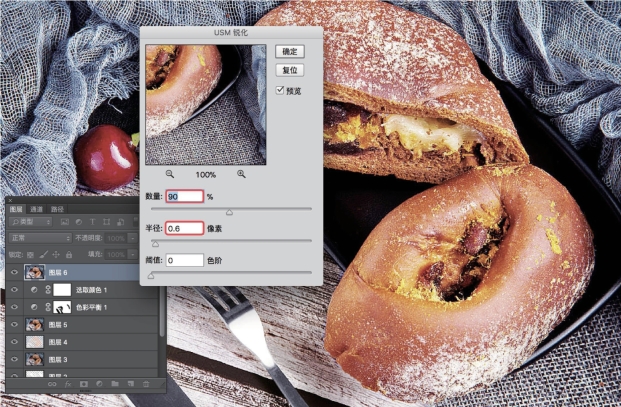Select the 色彩平衡 1 layer name
Image resolution: width=621 pixels, height=407 pixels.
click(x=91, y=308)
